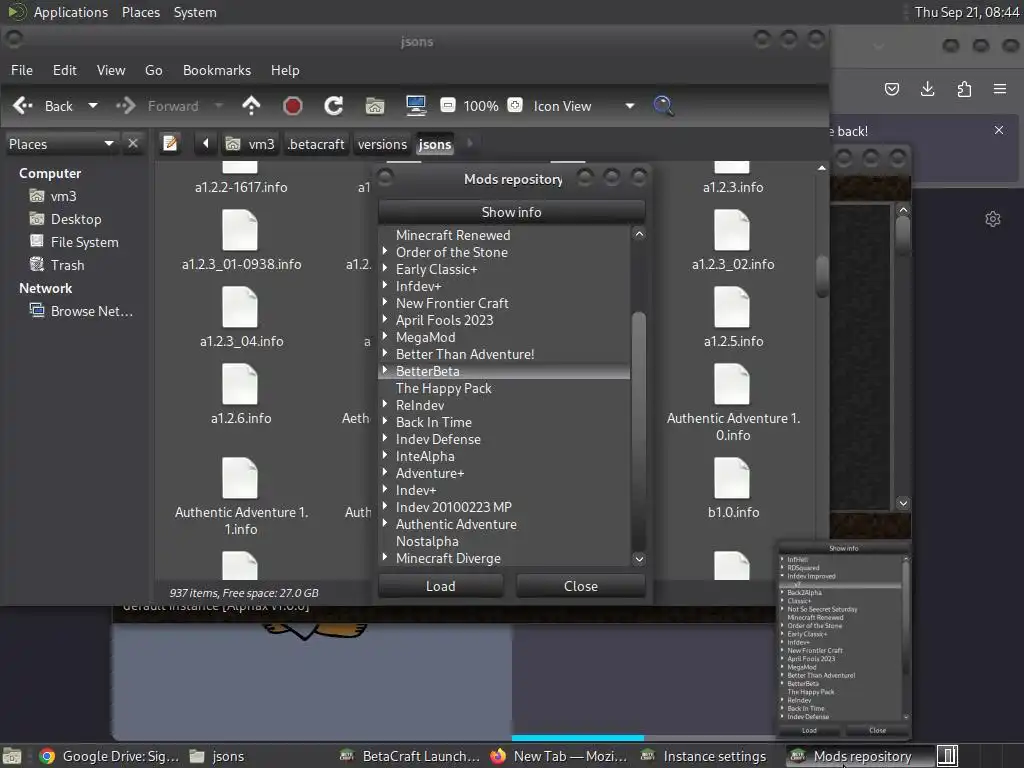Open the Help menu
The height and width of the screenshot is (768, 1024).
click(x=285, y=70)
